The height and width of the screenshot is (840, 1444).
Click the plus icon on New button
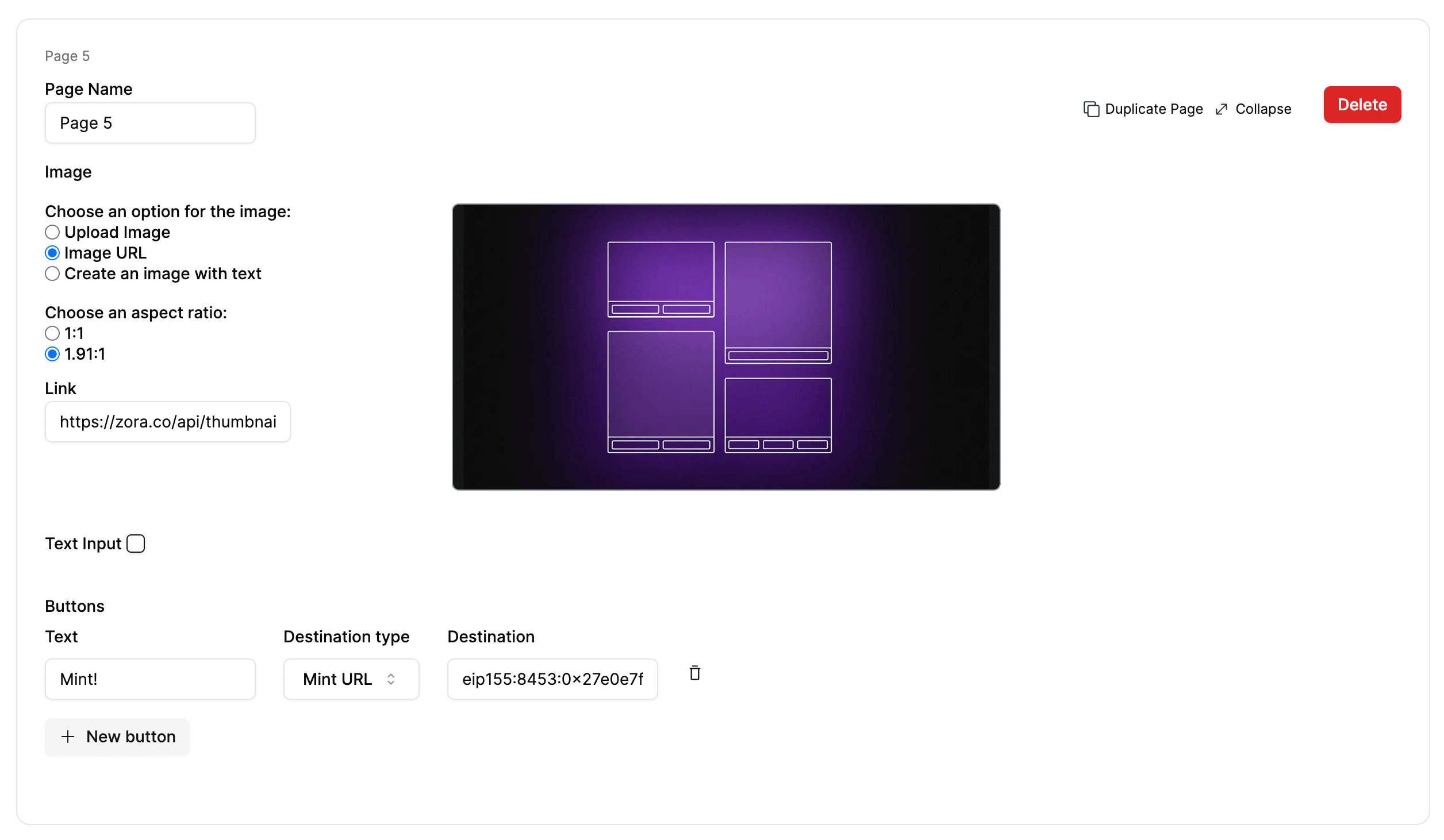pyautogui.click(x=68, y=737)
